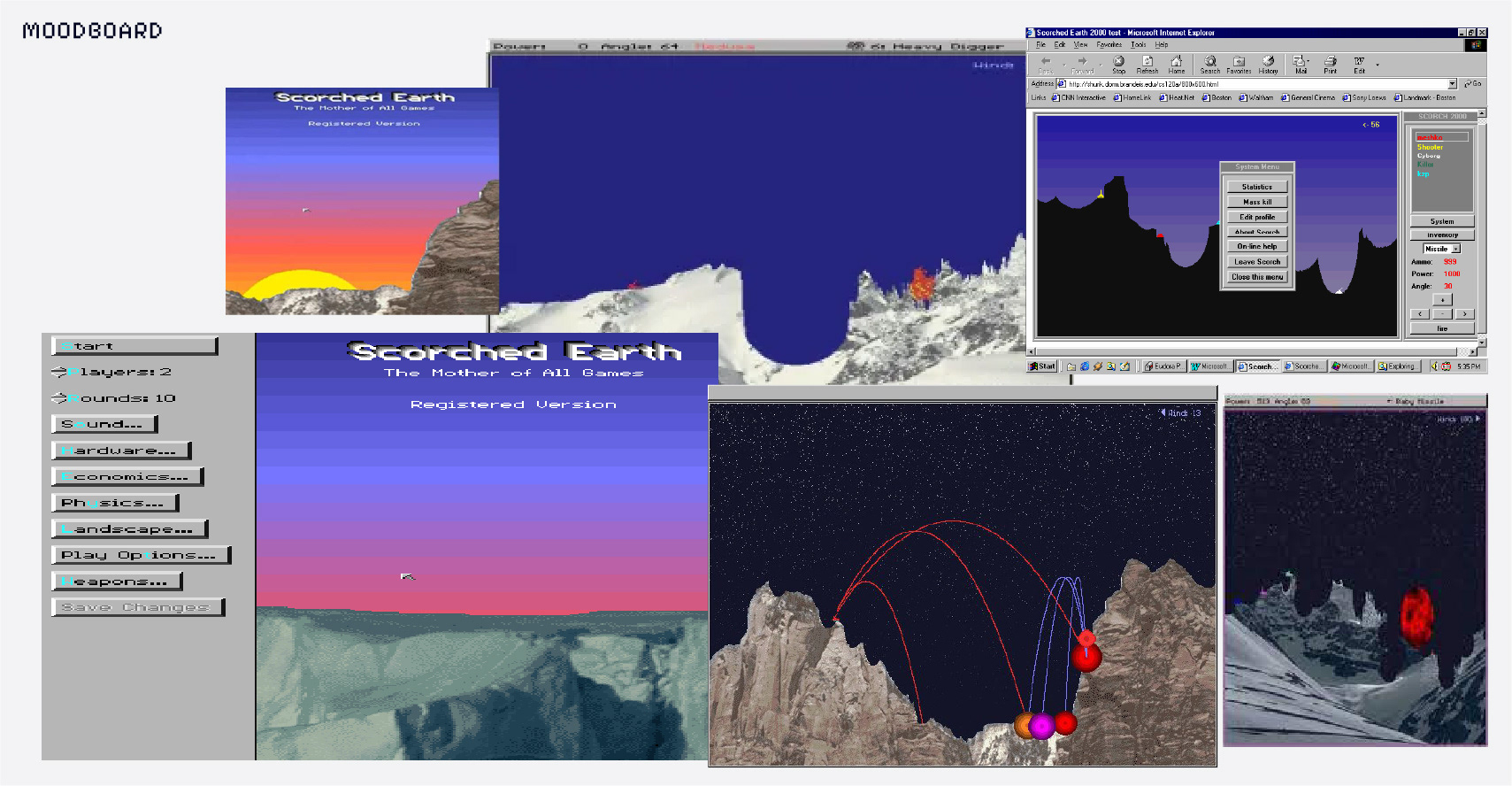Click the Refresh icon in IE toolbar
1512x786 pixels.
point(1147,61)
